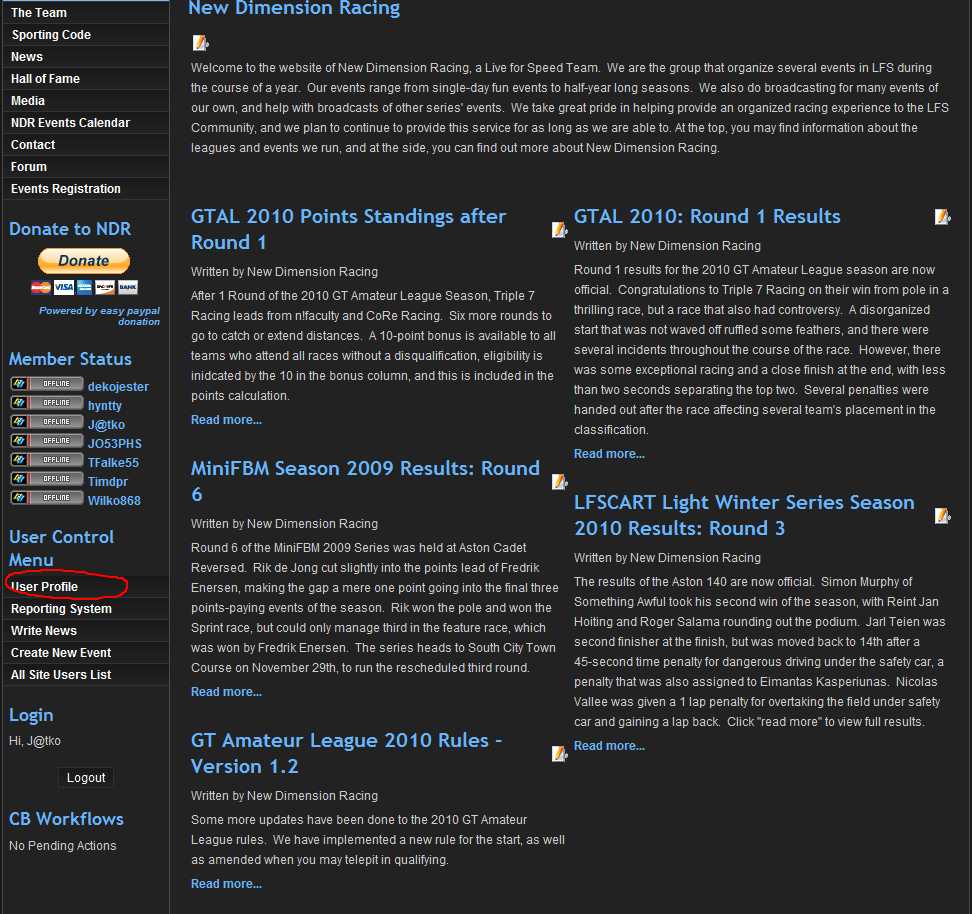Select Write News menu item

[x=86, y=631]
